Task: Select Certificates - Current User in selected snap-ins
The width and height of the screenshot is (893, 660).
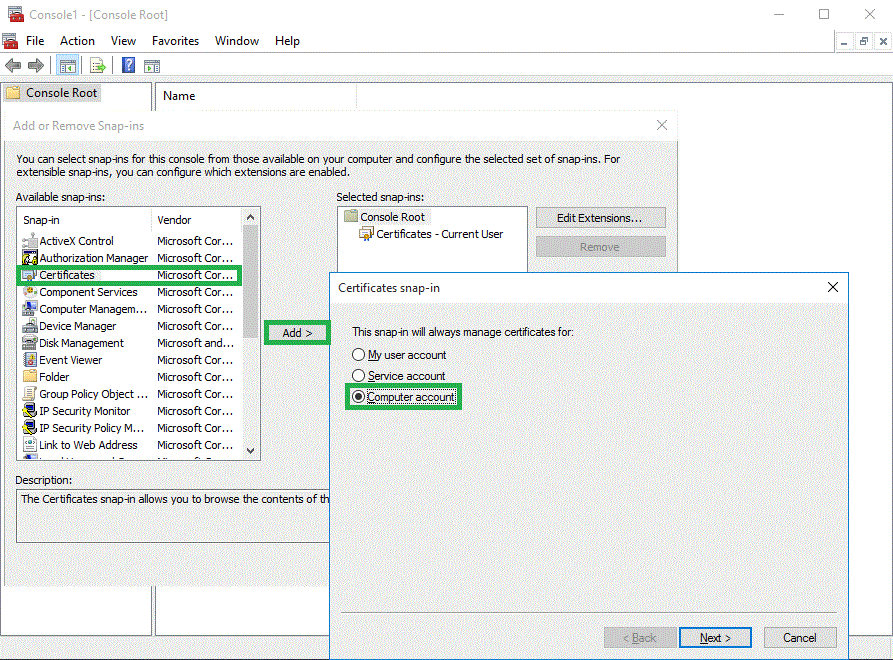Action: [439, 234]
